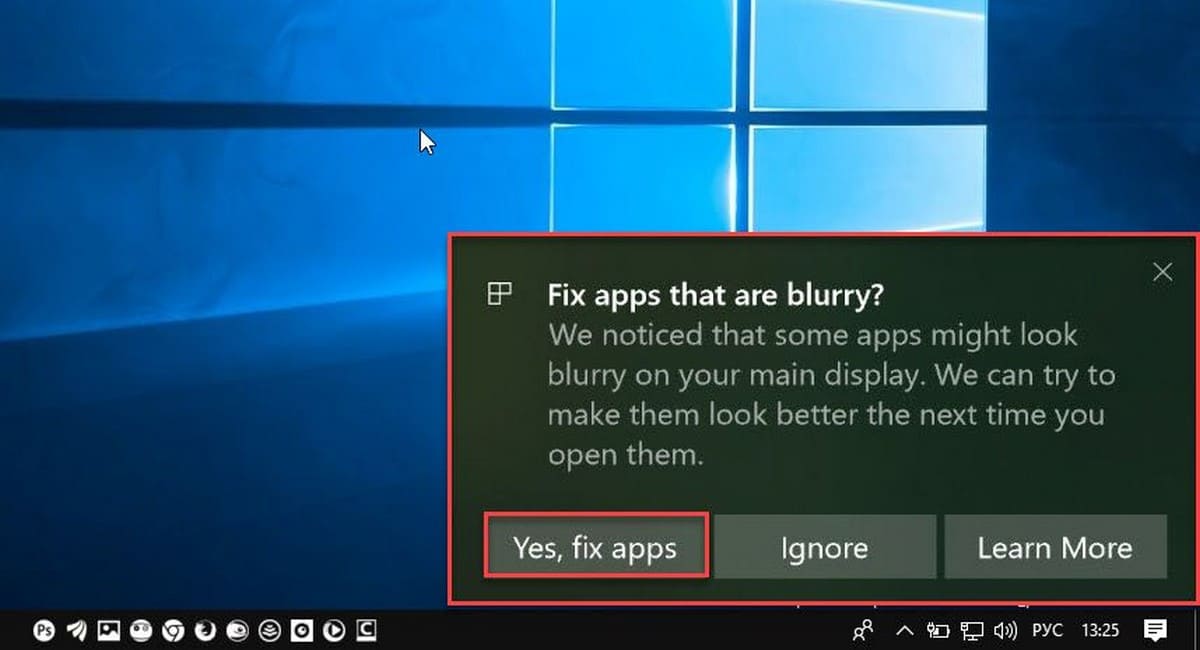Launch Photoshop from the taskbar
The height and width of the screenshot is (650, 1200).
tap(44, 630)
